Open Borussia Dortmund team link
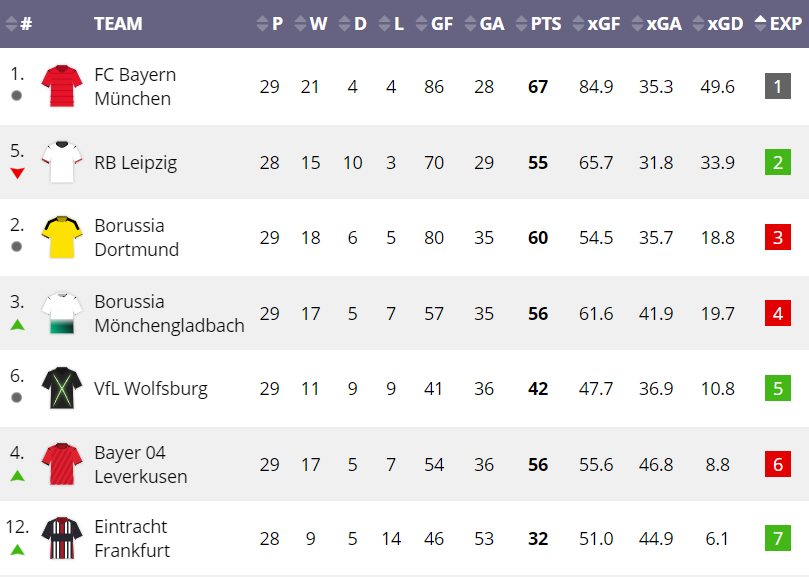 pos(137,237)
